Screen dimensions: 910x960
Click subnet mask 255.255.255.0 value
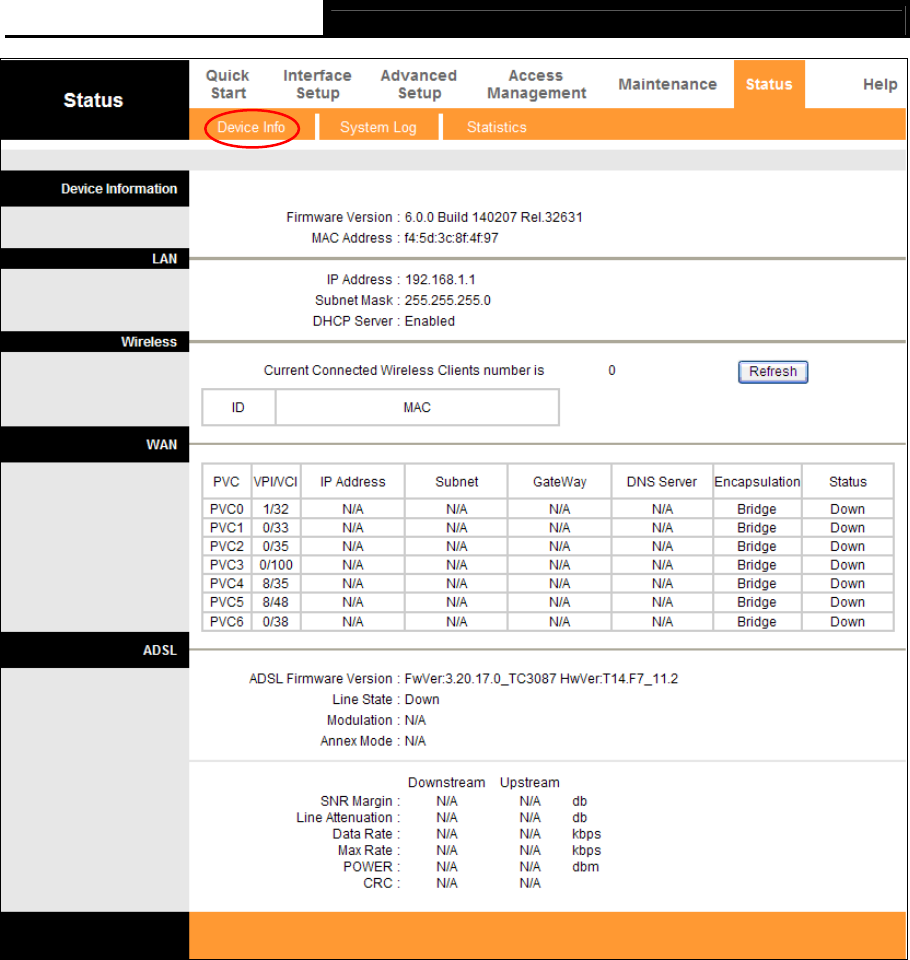[448, 301]
